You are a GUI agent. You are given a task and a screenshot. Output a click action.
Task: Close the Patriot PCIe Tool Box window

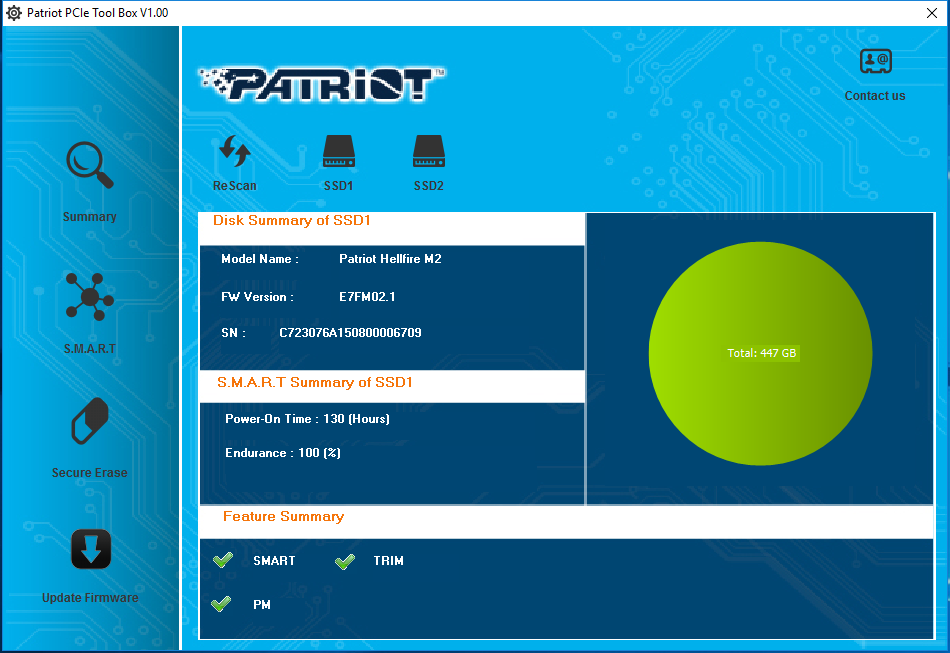[x=931, y=12]
